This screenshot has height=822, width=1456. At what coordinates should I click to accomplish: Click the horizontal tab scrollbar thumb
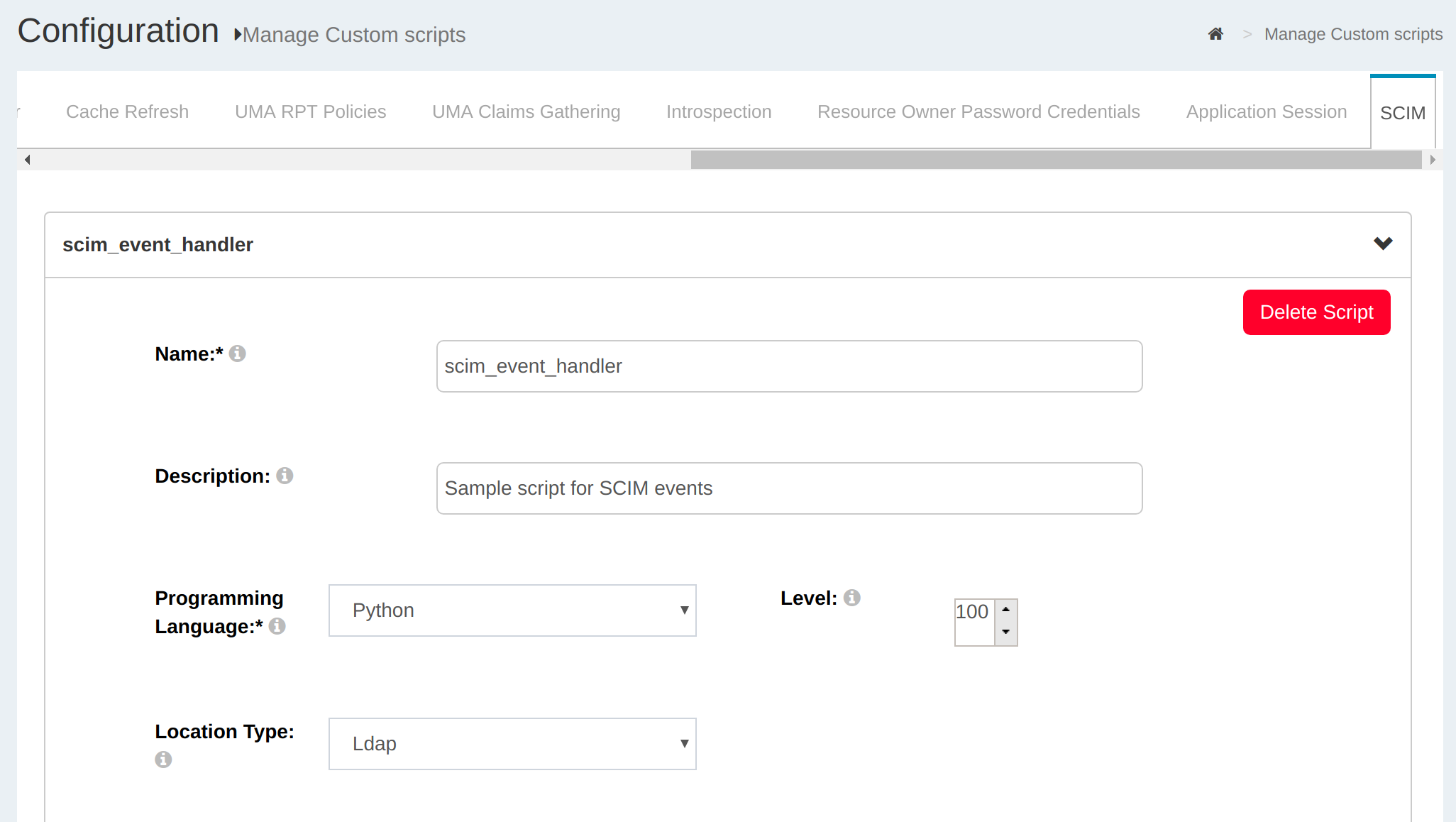(1055, 160)
